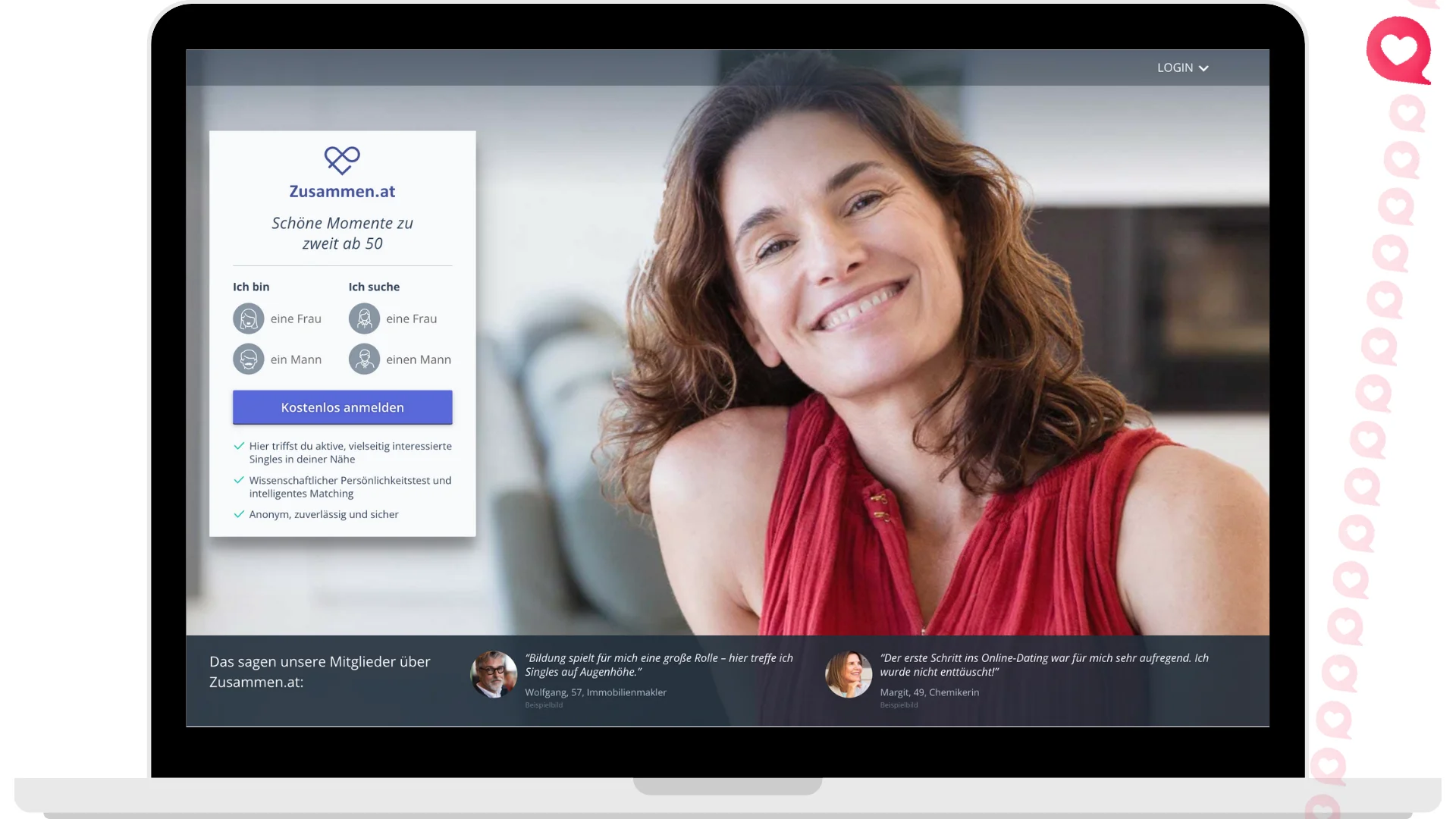Image resolution: width=1456 pixels, height=819 pixels.
Task: Click the Zusammen.at heart logo
Action: point(342,160)
